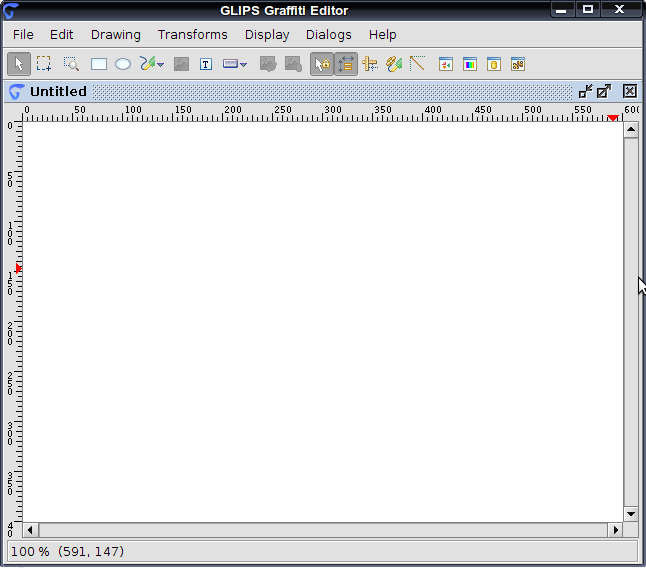Select the dashed rectangle selection tool
This screenshot has height=568, width=646.
[44, 64]
